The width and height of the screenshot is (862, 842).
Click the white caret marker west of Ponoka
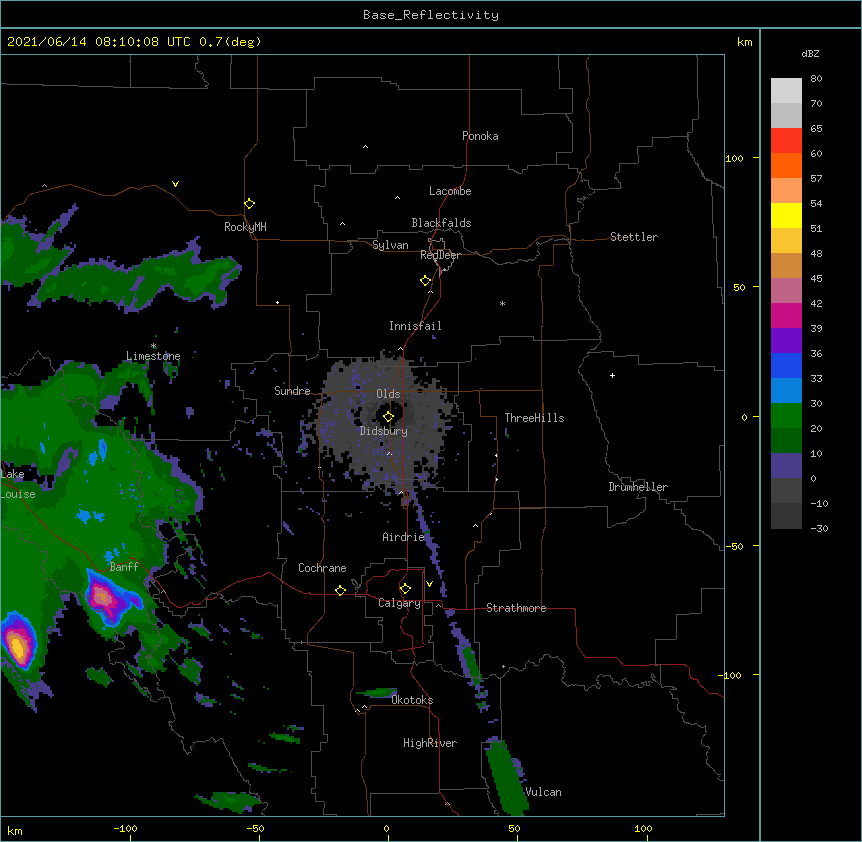365,147
